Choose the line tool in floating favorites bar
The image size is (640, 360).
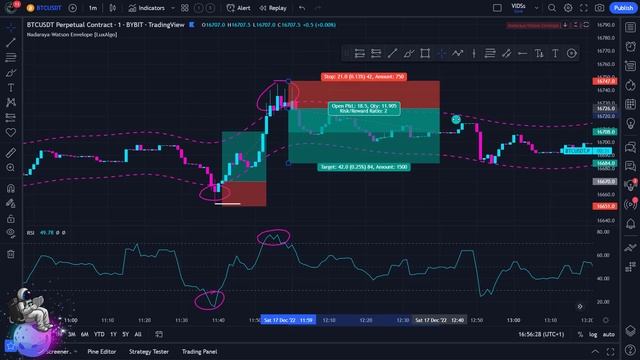pos(392,53)
